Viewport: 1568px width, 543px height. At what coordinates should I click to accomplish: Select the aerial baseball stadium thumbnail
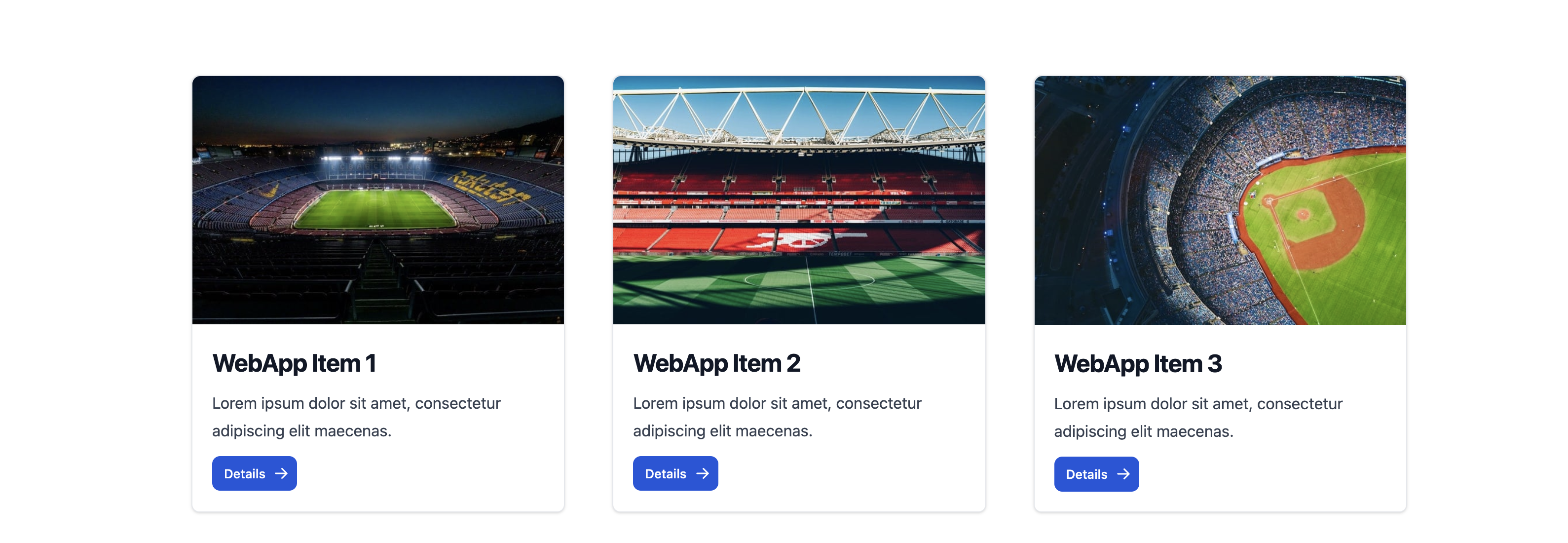pos(1220,199)
